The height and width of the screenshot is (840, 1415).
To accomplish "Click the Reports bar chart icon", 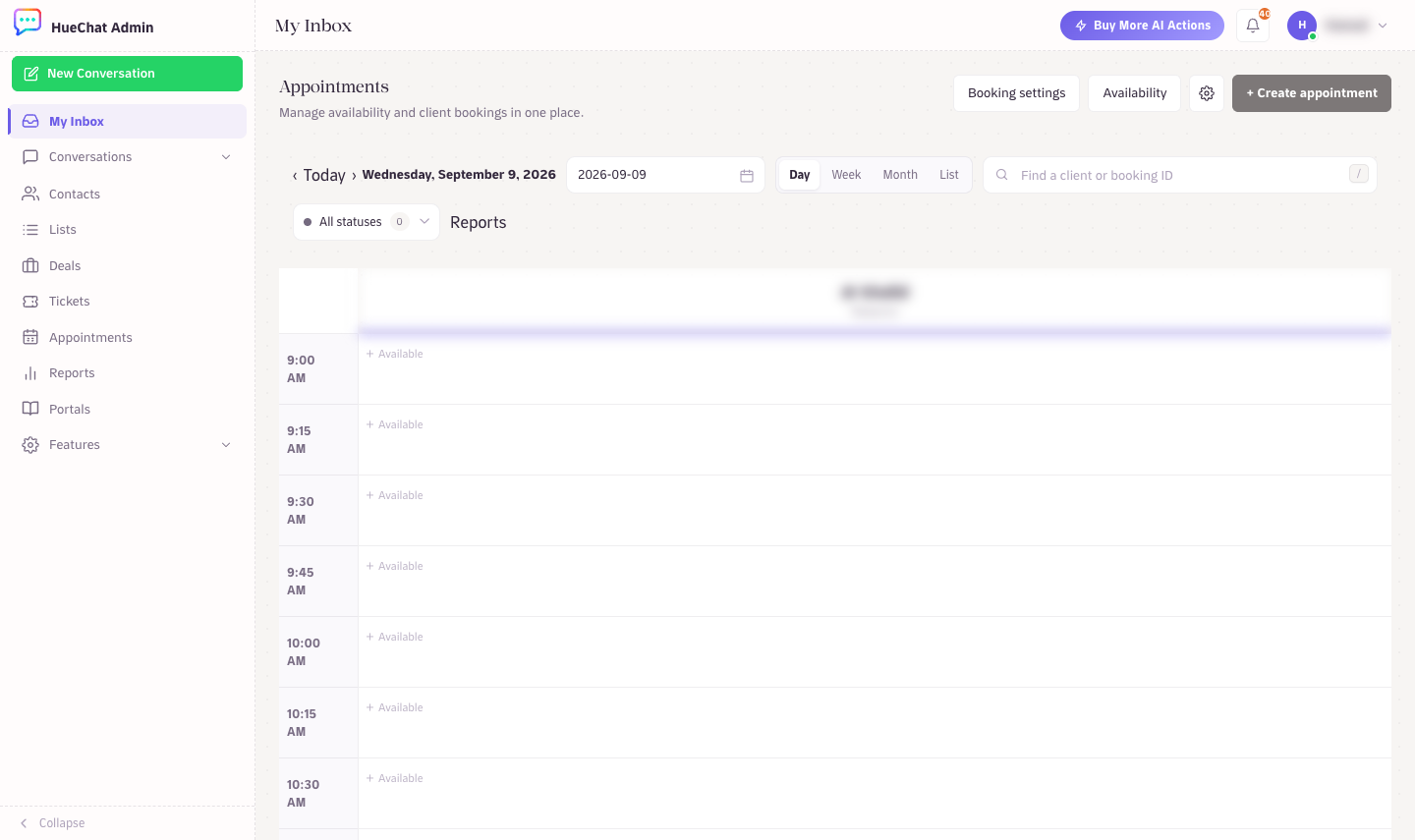I will point(30,373).
